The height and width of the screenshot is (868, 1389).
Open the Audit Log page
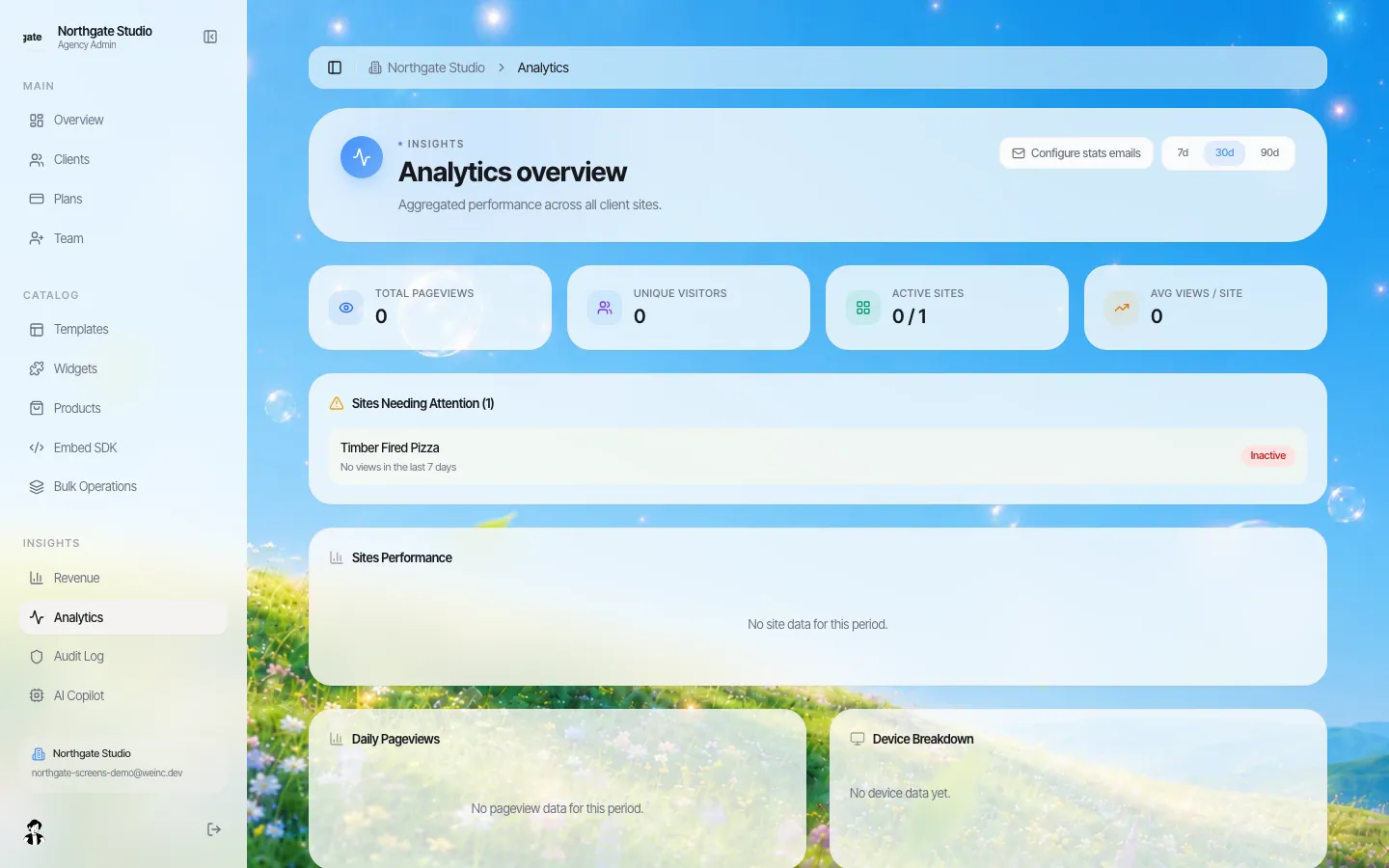[x=123, y=657]
